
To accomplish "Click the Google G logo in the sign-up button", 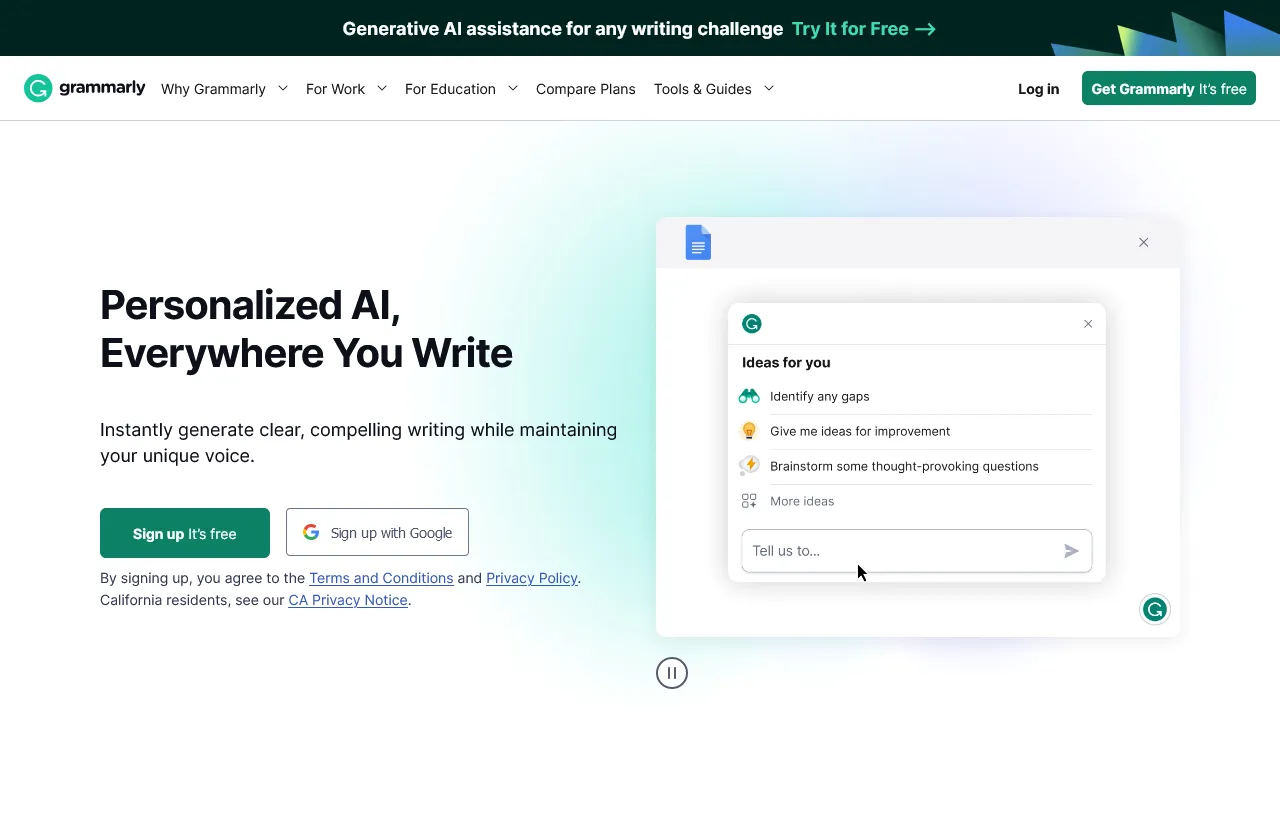I will (x=311, y=532).
